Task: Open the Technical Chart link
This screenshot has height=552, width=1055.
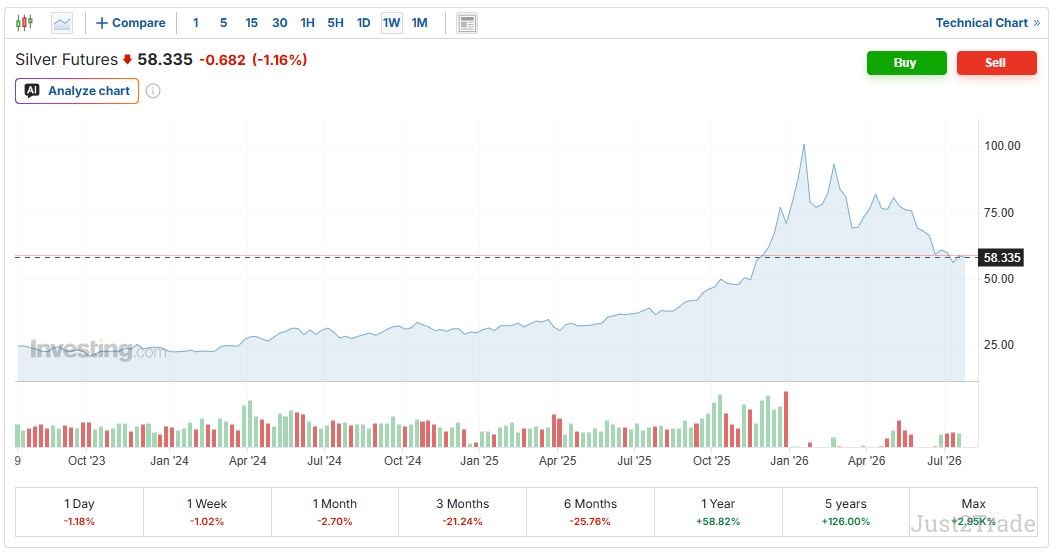Action: 988,23
